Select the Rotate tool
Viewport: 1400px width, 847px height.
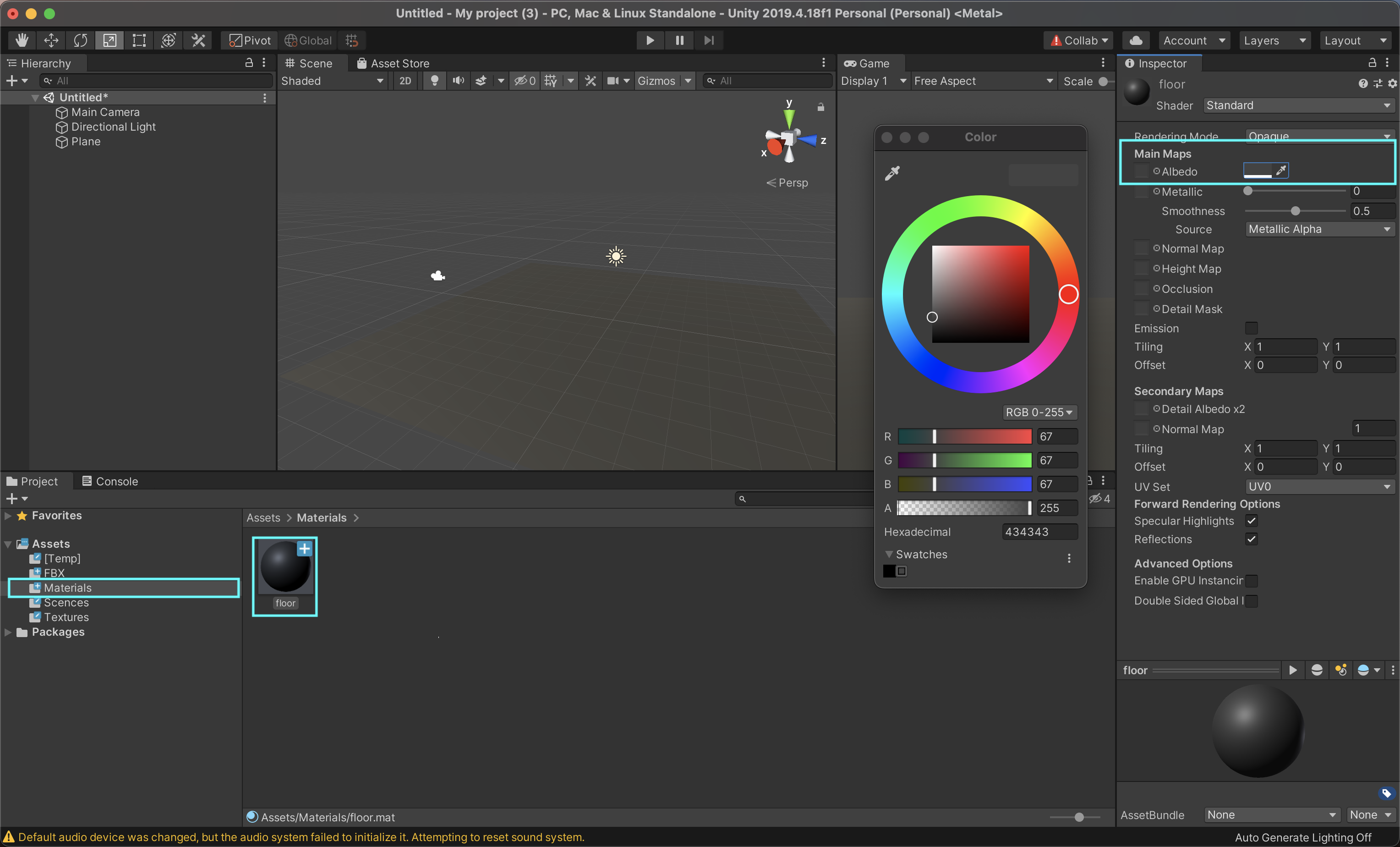point(81,40)
